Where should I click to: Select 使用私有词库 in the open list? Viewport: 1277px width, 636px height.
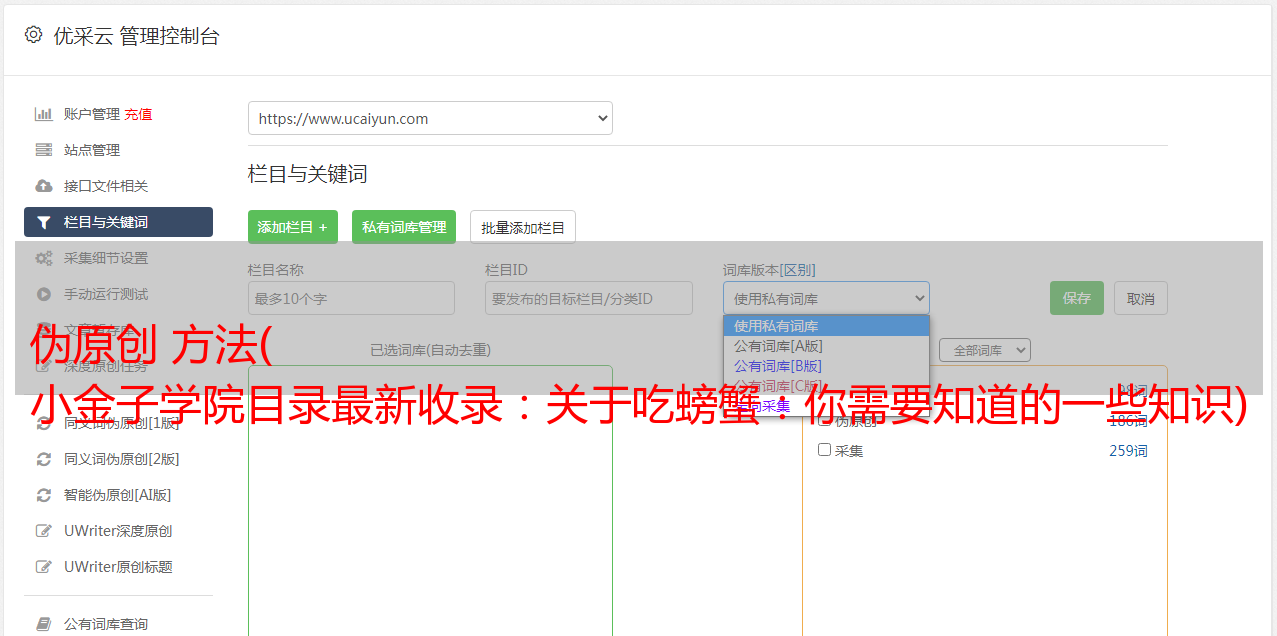point(826,326)
